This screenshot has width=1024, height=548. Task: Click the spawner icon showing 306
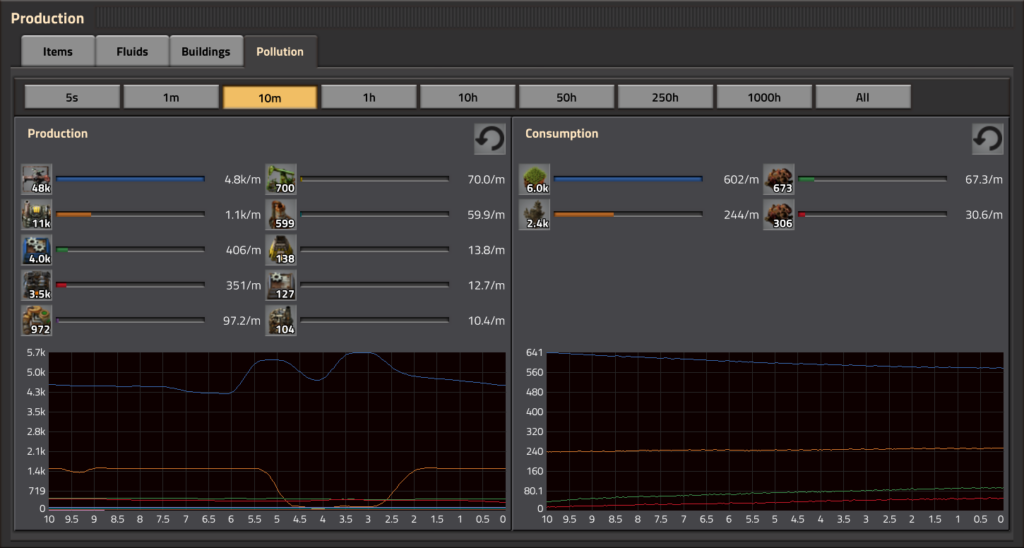(778, 215)
